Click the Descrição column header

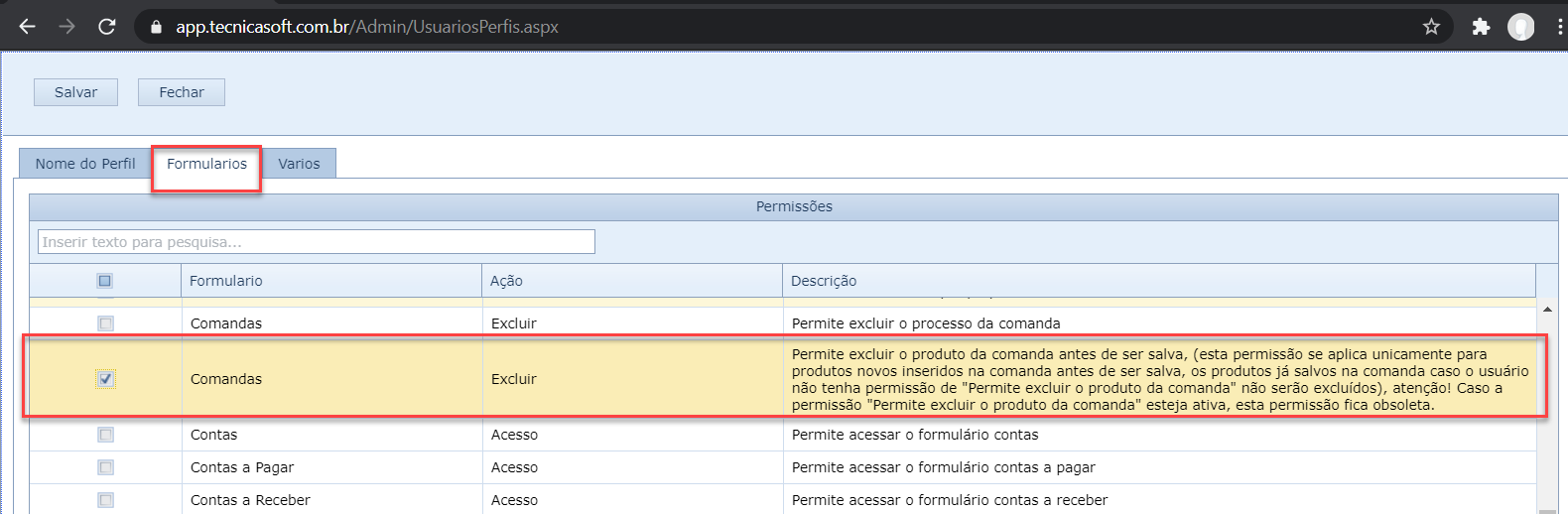[x=1159, y=281]
